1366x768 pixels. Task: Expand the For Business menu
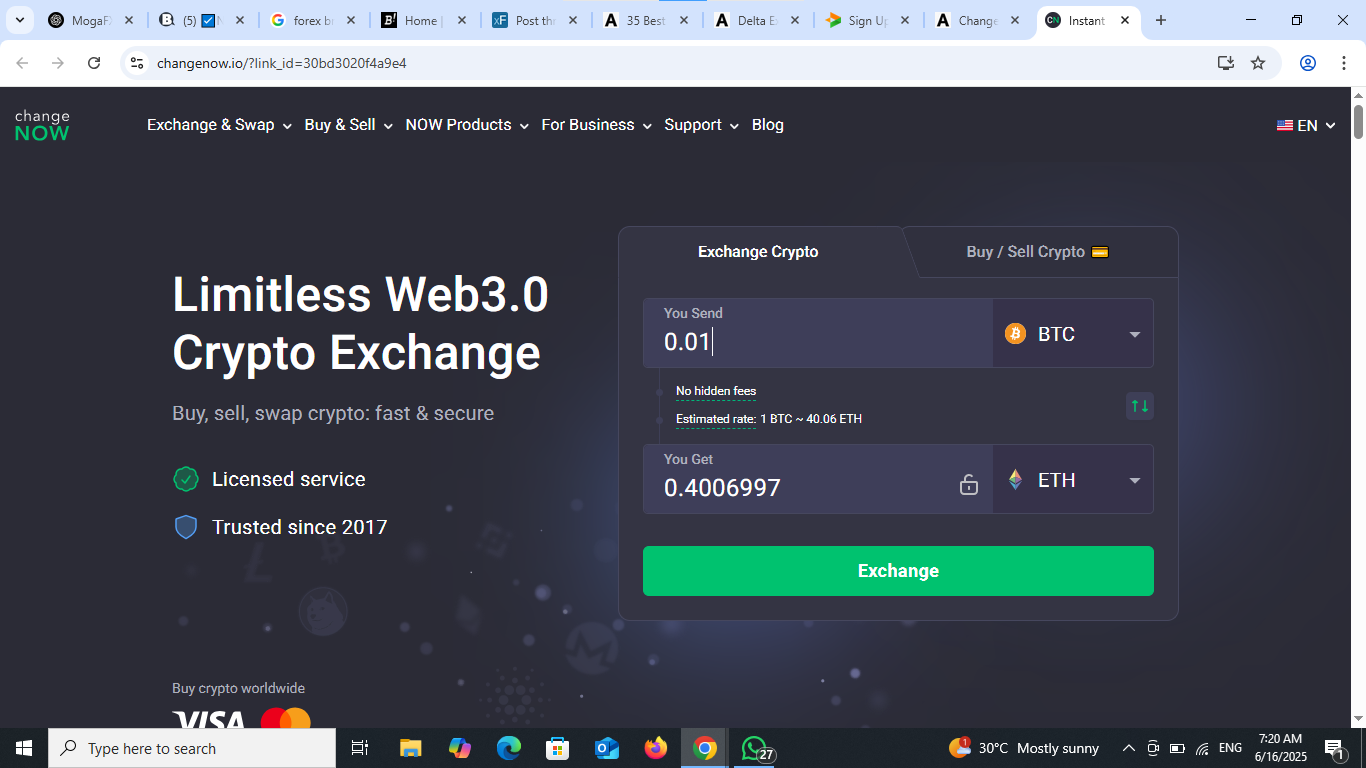point(596,125)
